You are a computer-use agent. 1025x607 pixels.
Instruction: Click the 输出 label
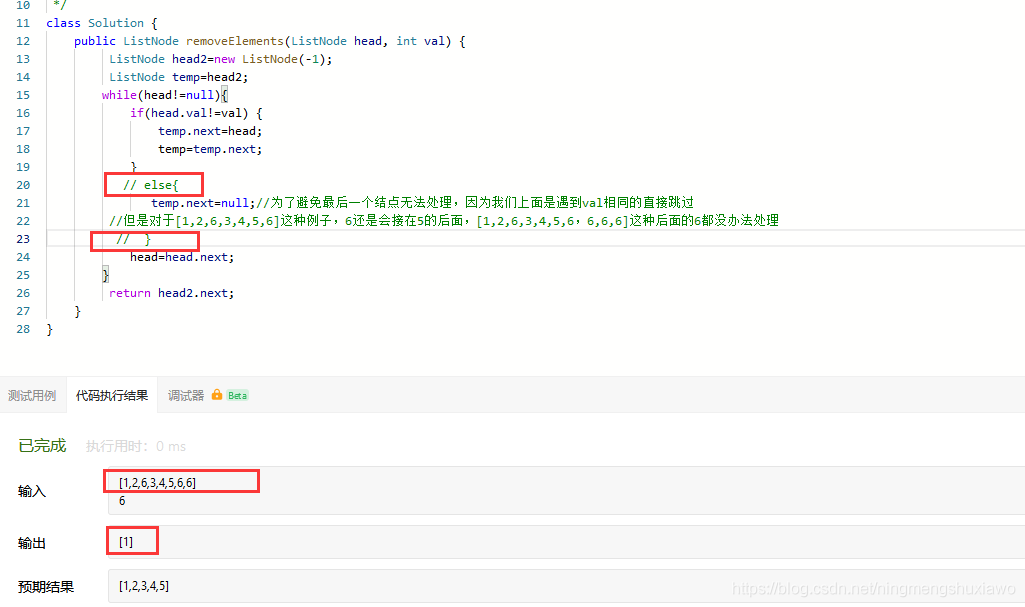[x=32, y=543]
